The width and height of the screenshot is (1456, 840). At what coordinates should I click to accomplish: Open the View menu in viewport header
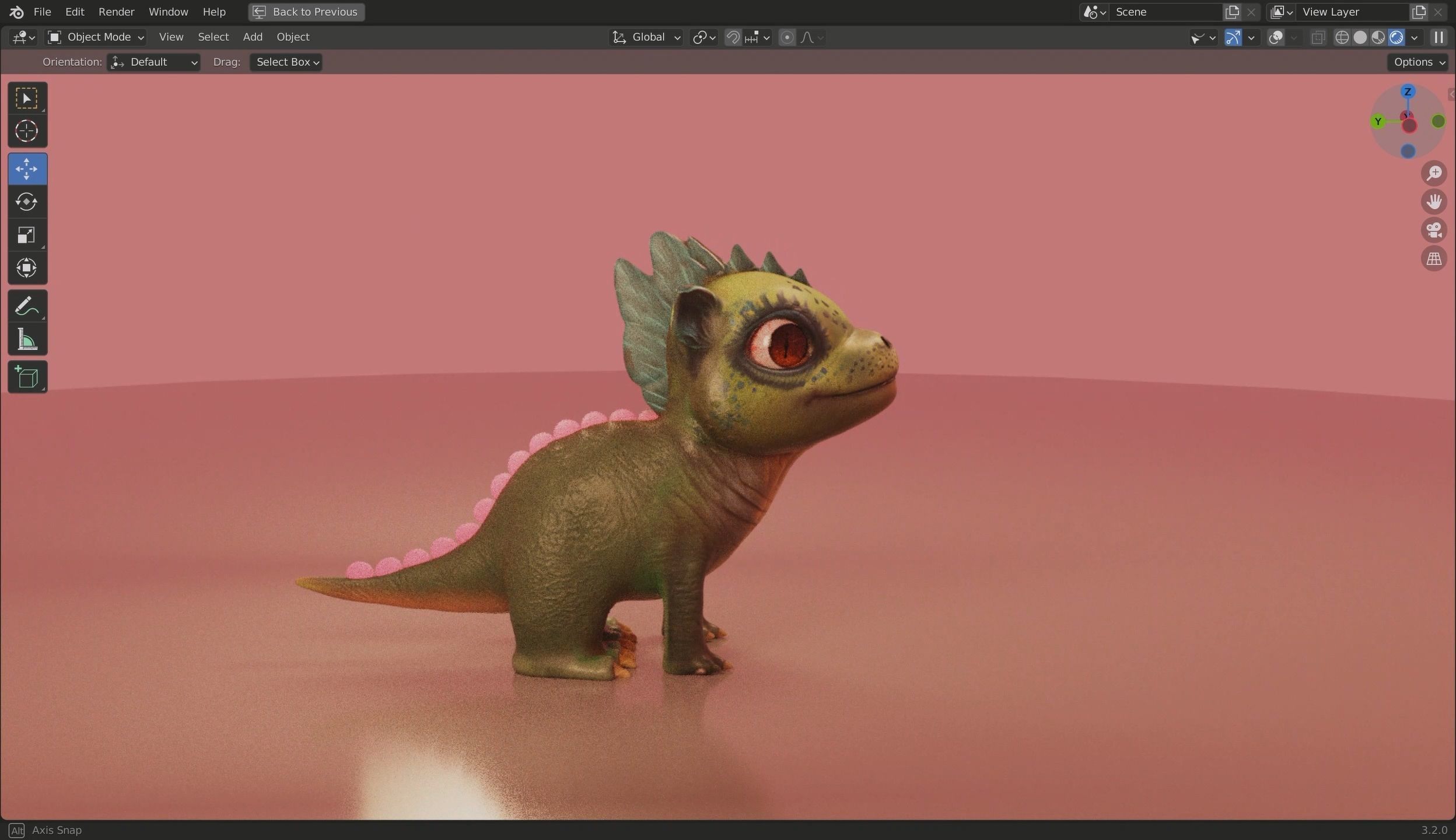click(171, 37)
